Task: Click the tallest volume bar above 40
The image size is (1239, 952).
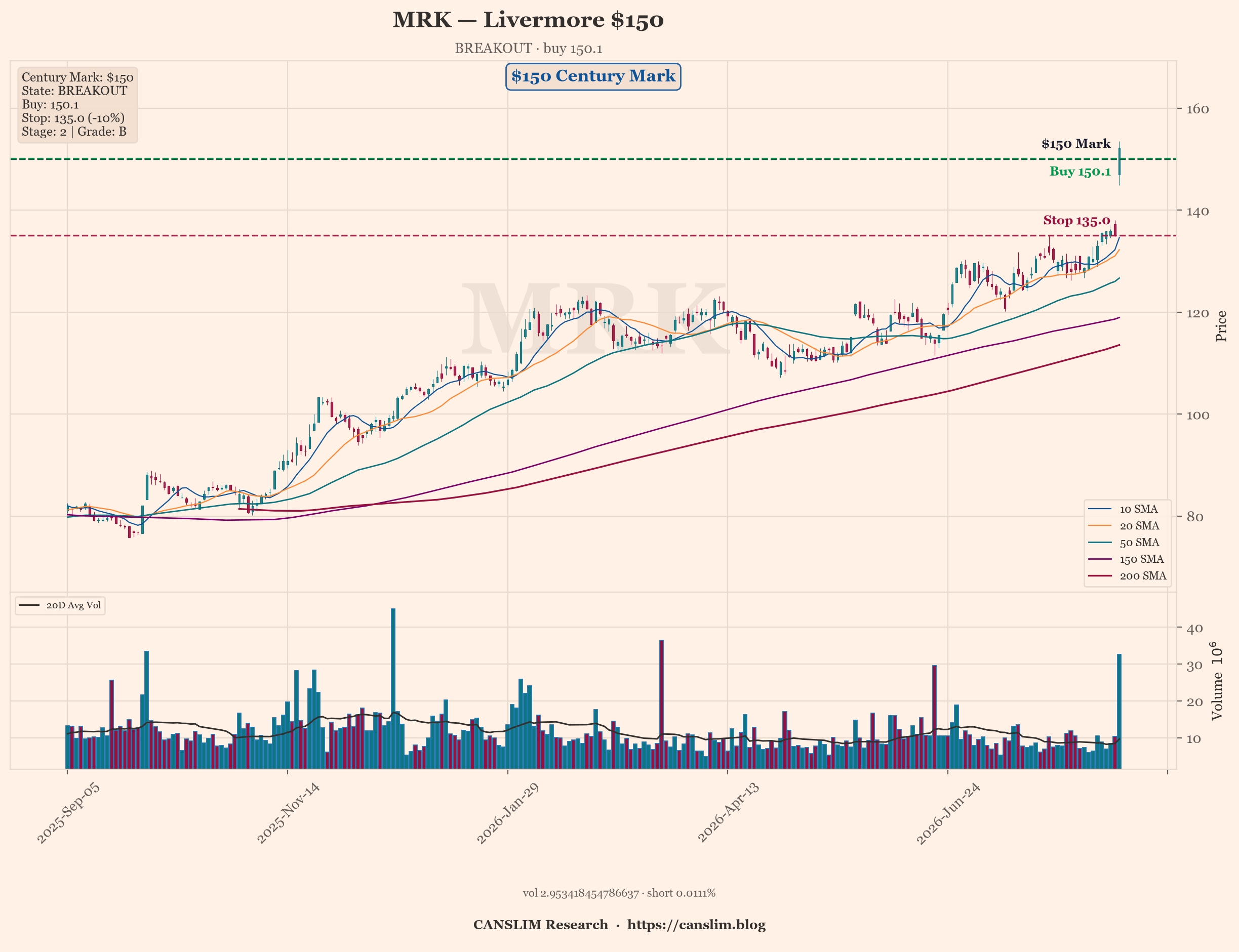Action: 393,688
